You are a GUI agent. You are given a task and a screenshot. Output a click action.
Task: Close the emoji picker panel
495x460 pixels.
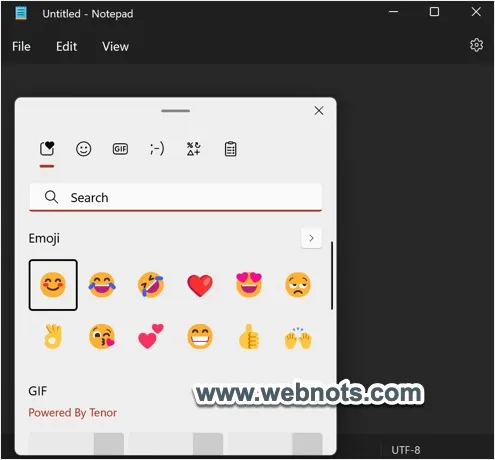tap(319, 111)
